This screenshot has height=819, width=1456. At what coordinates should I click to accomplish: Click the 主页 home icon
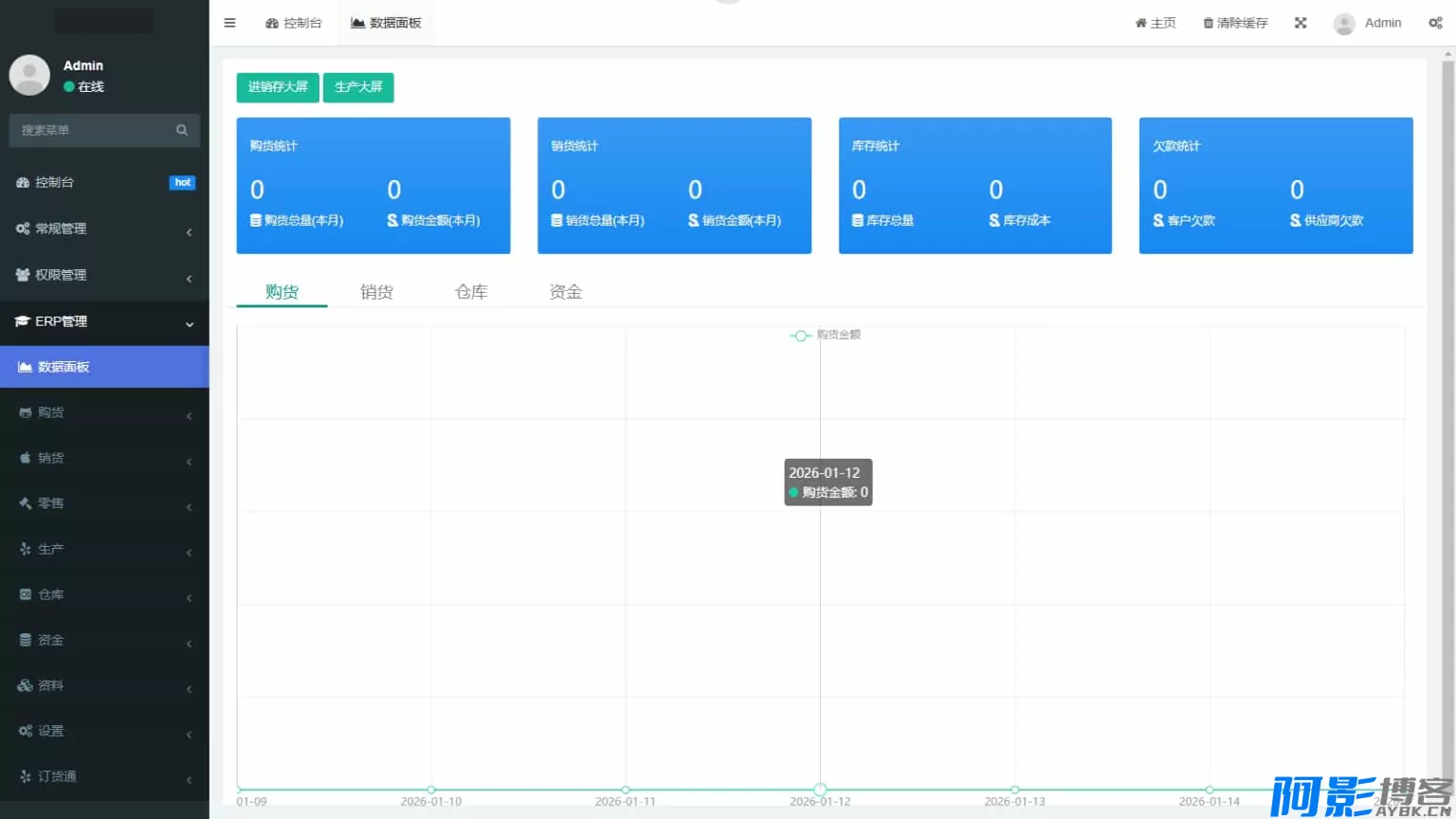1140,24
